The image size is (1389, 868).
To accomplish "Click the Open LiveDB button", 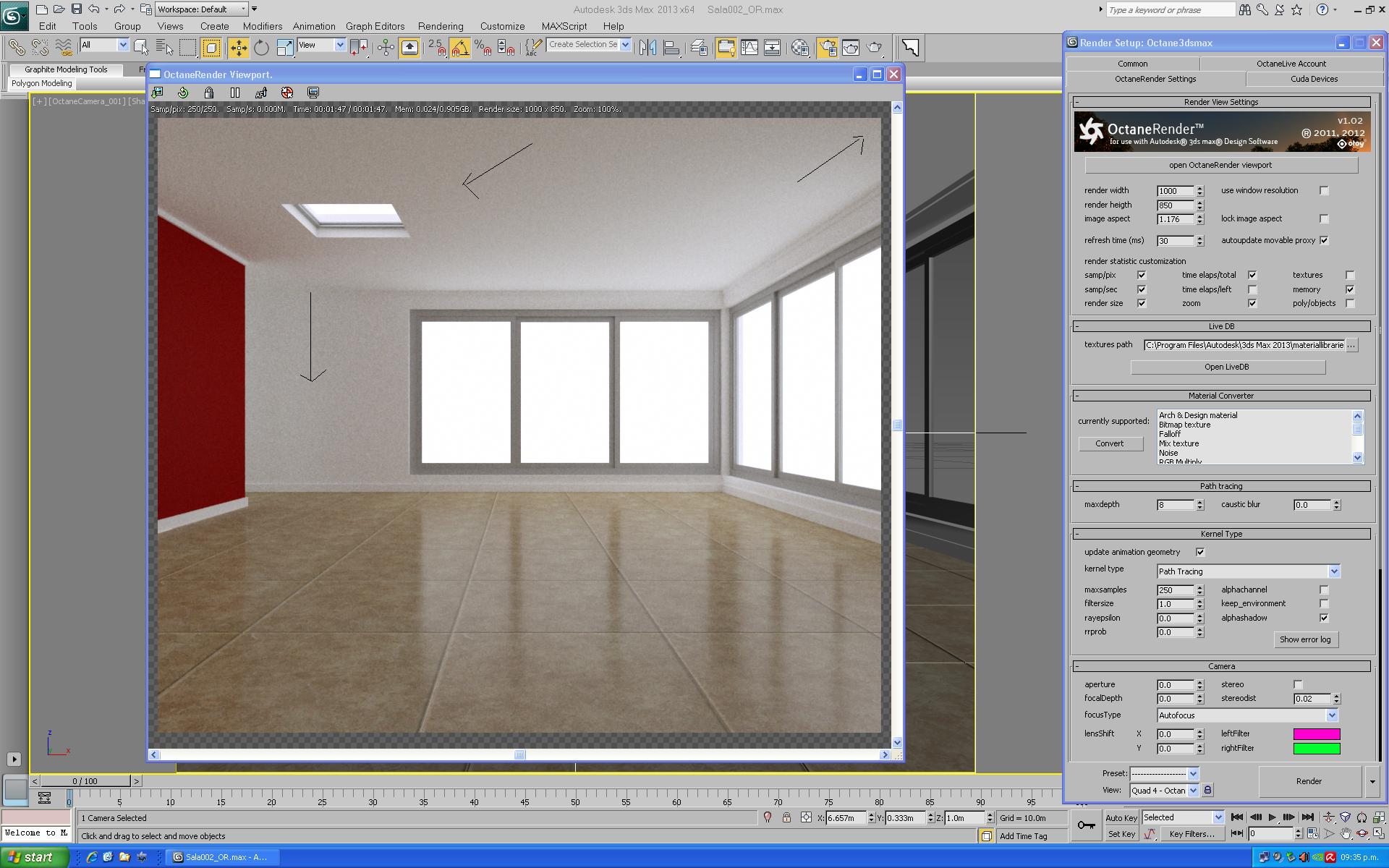I will pyautogui.click(x=1227, y=367).
